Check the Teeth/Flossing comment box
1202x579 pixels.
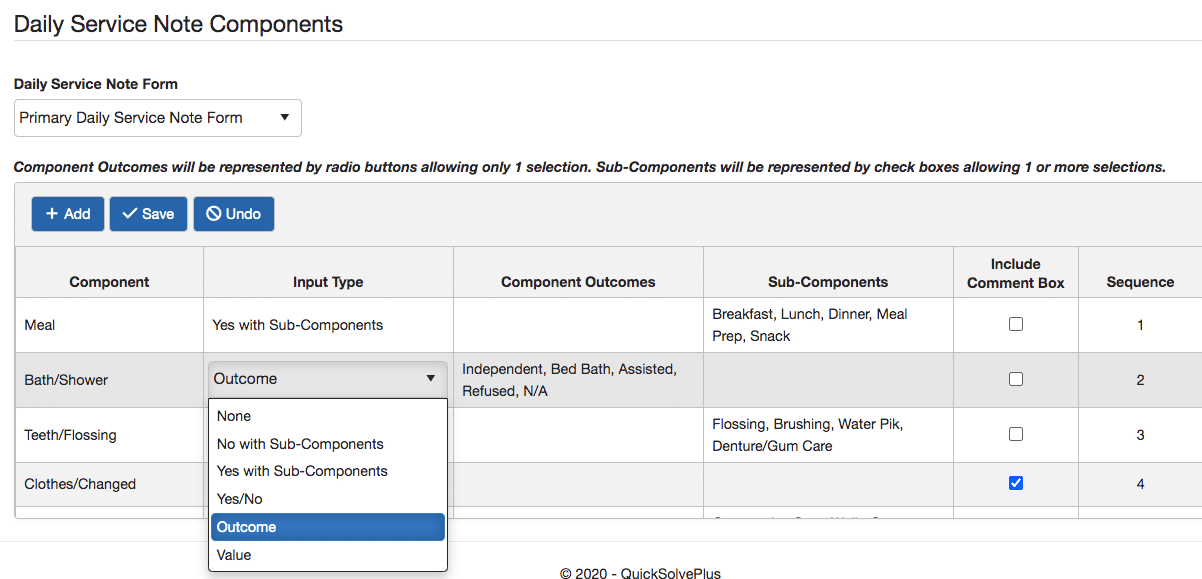(1015, 433)
